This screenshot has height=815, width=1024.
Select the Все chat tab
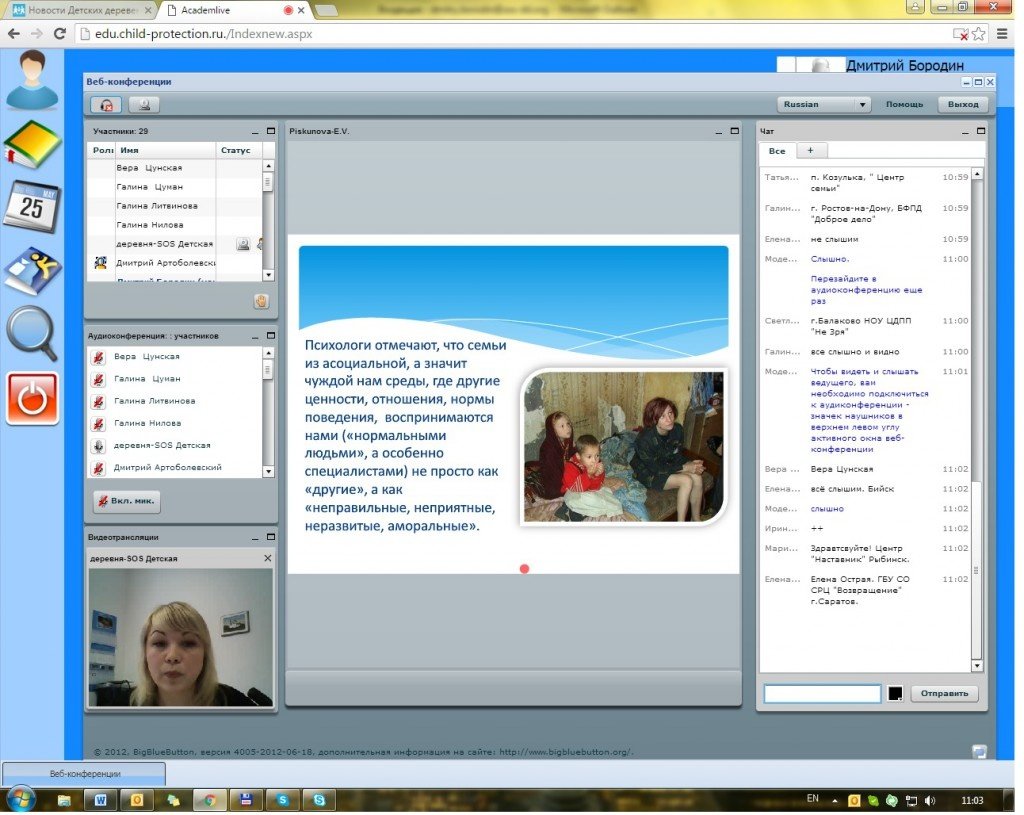[x=777, y=151]
